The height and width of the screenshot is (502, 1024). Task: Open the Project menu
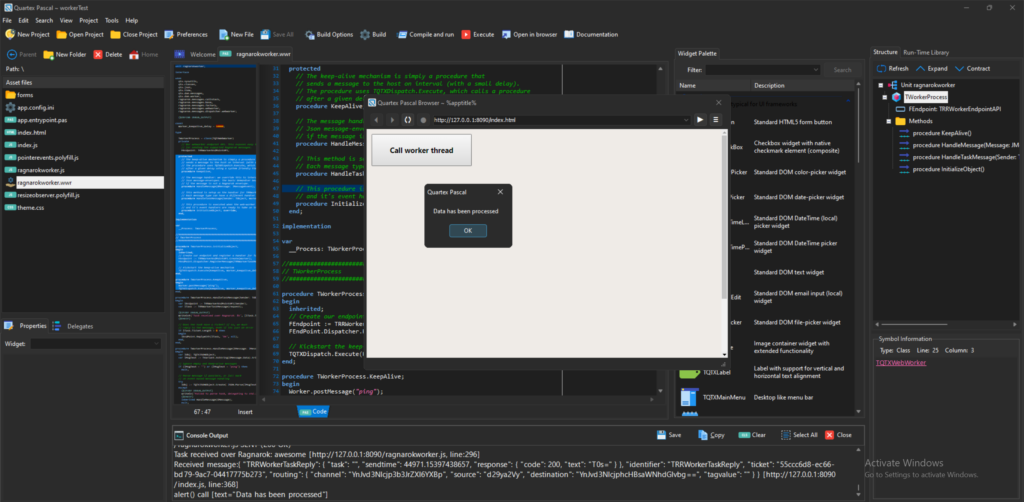pyautogui.click(x=89, y=20)
